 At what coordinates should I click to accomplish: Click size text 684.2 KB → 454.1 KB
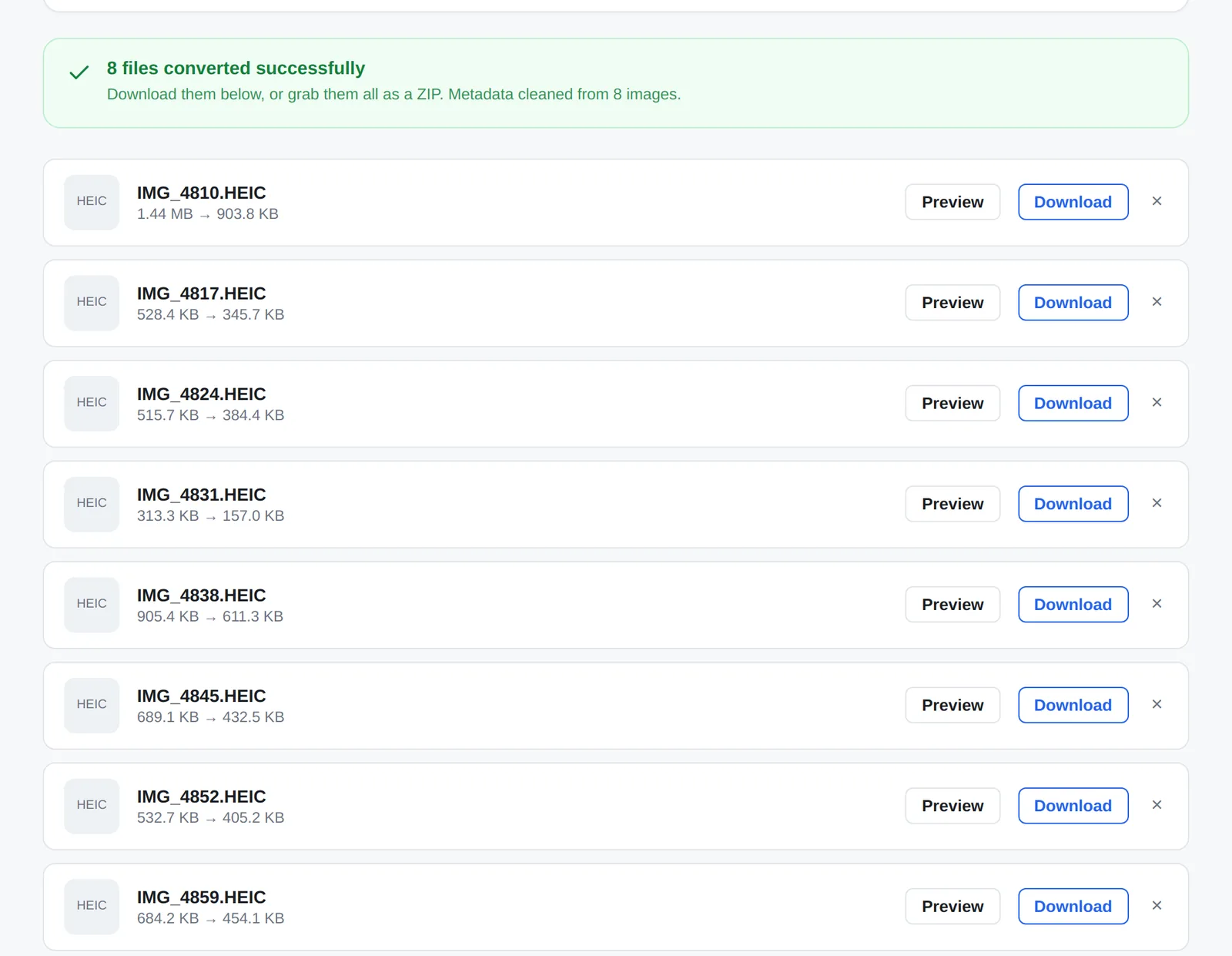pos(210,918)
